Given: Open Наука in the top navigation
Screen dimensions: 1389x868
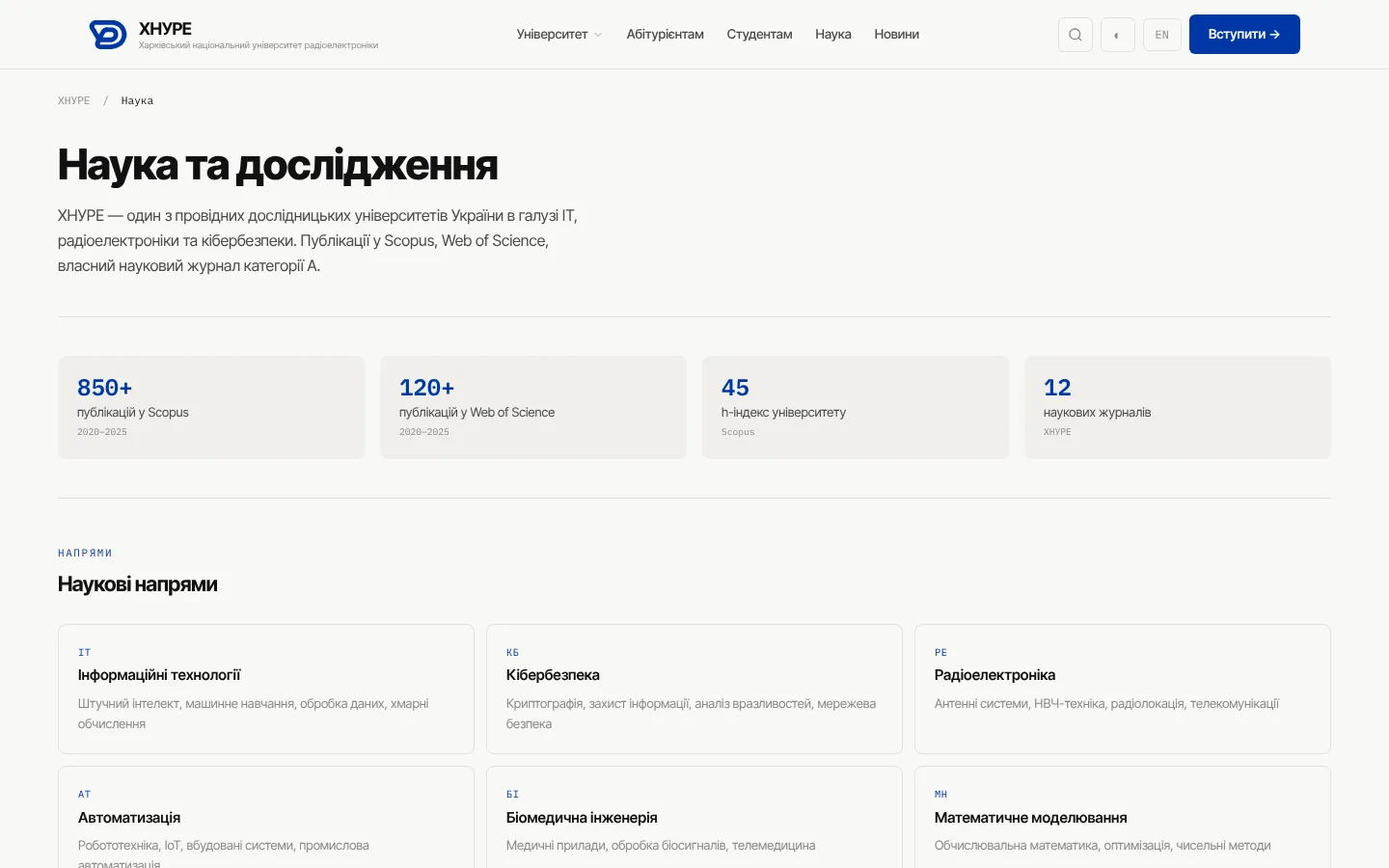Looking at the screenshot, I should coord(833,35).
